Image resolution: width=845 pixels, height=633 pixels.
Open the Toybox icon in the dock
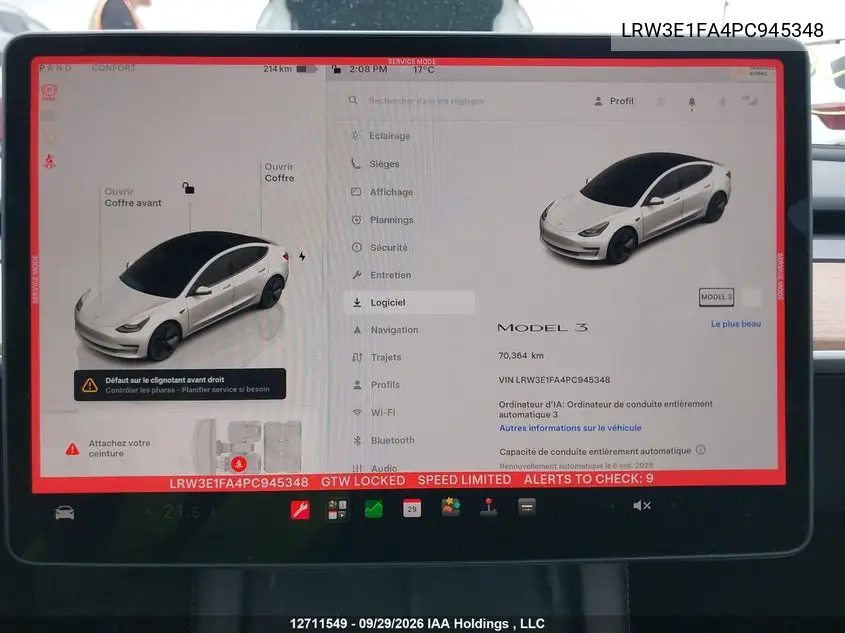pos(451,507)
